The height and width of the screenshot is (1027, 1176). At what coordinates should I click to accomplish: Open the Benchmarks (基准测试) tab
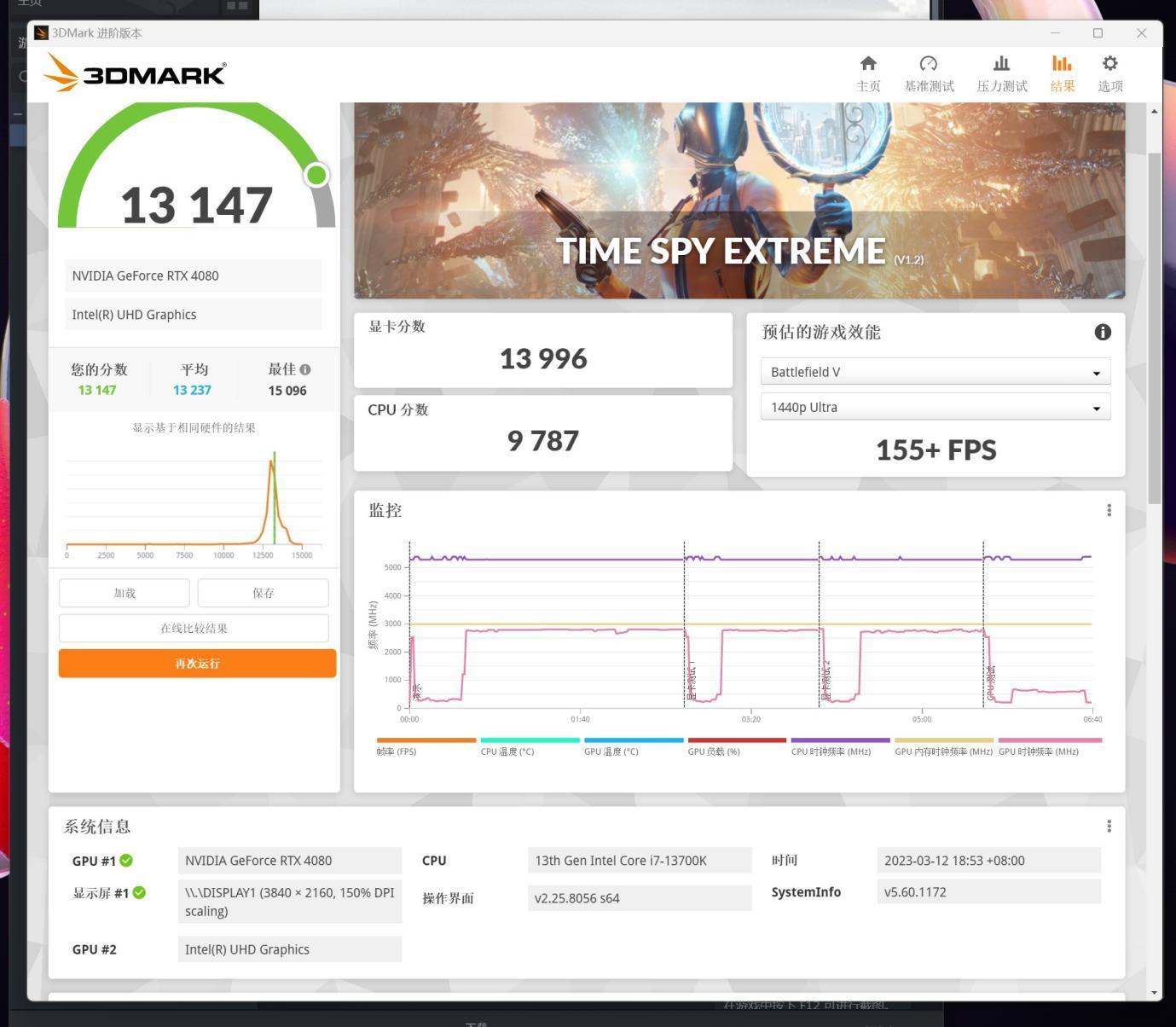[929, 74]
